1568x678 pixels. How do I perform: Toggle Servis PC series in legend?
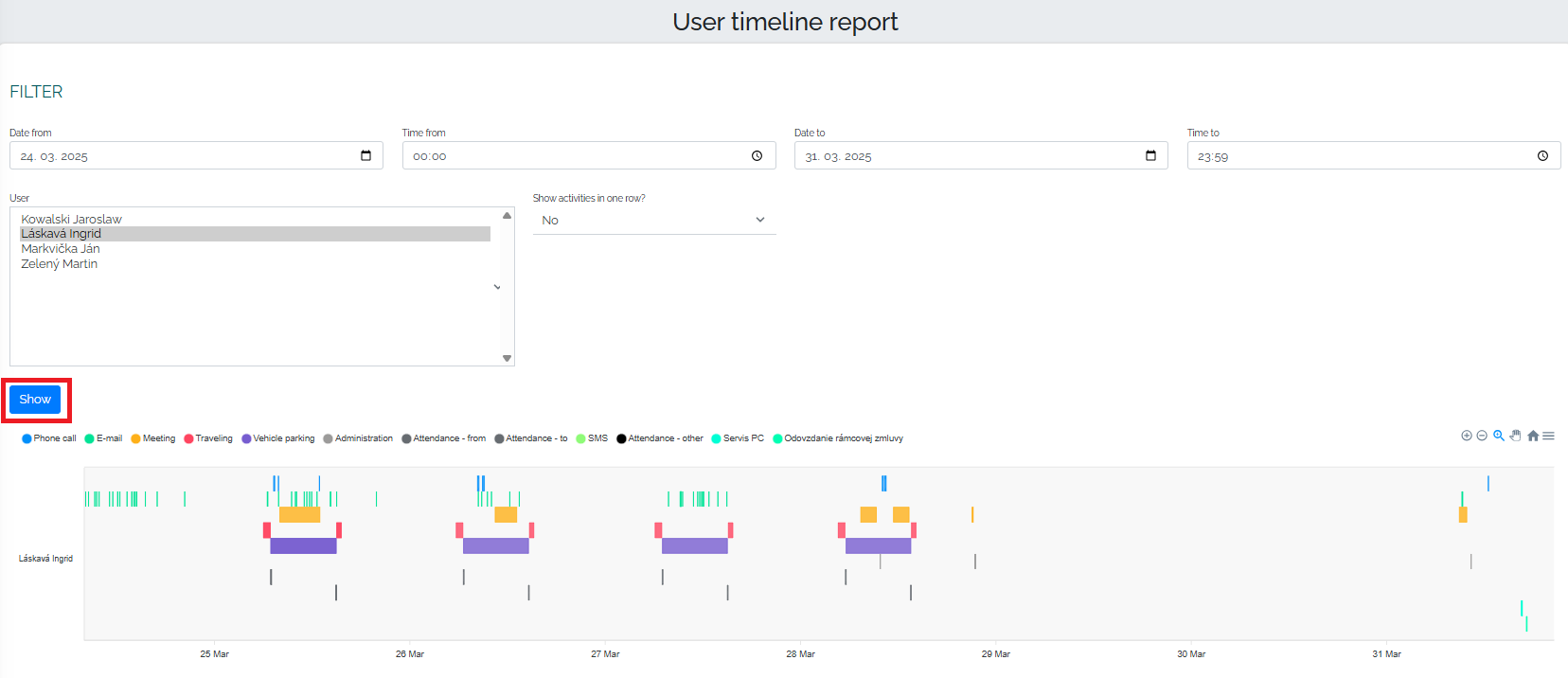tap(738, 438)
